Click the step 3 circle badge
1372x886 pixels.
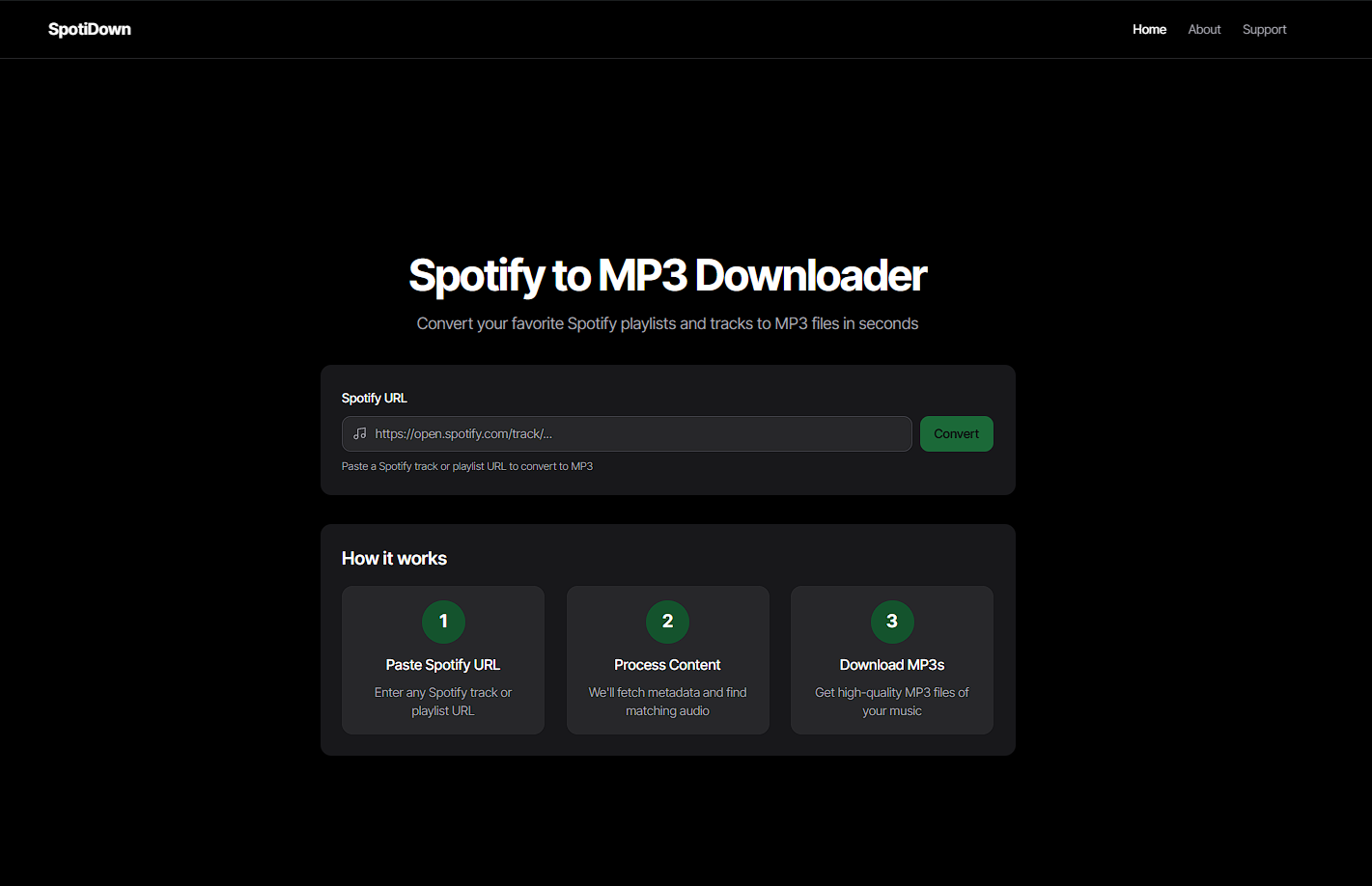pos(892,622)
